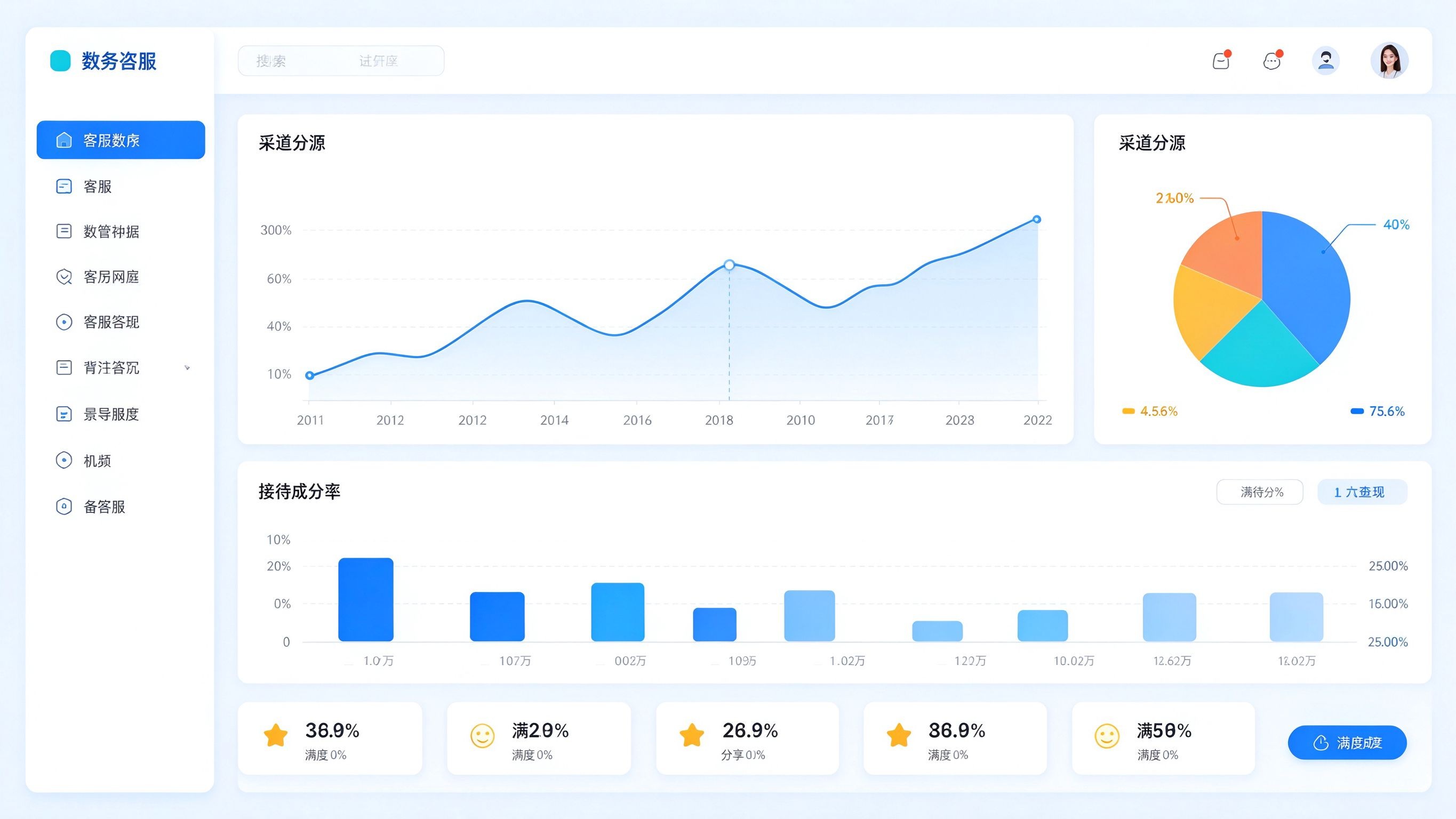Click the star icon on 26.9% card

(692, 735)
